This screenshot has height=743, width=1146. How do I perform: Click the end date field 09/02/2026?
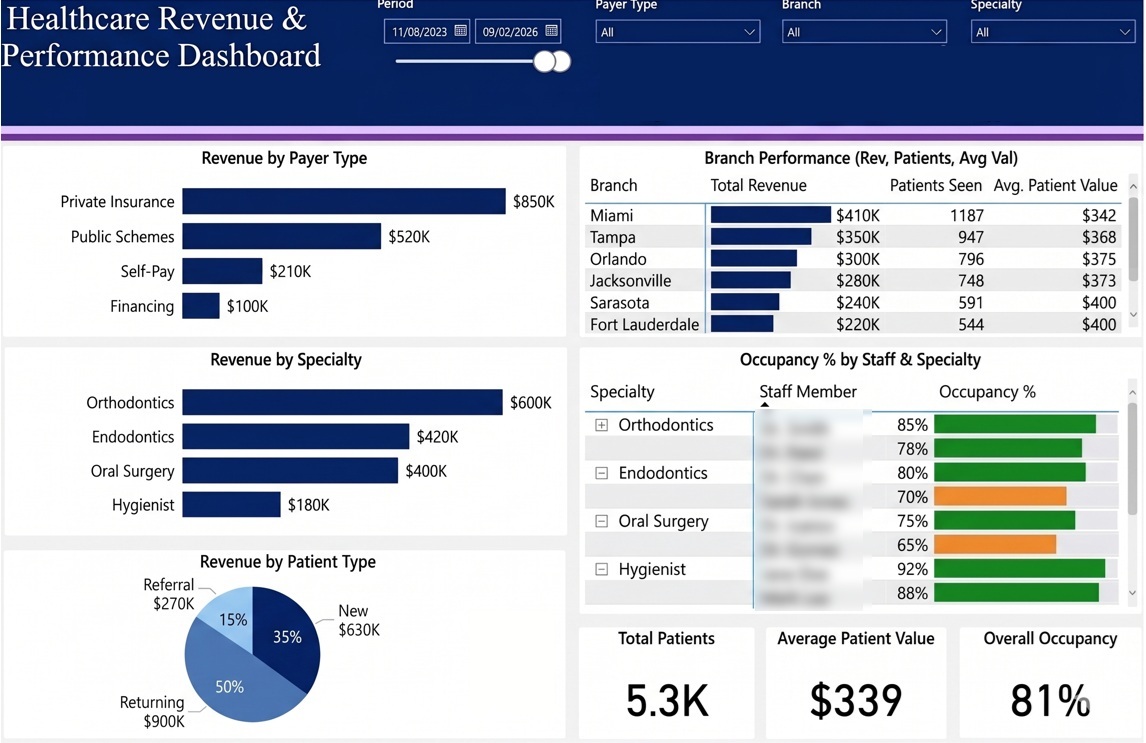pyautogui.click(x=517, y=31)
